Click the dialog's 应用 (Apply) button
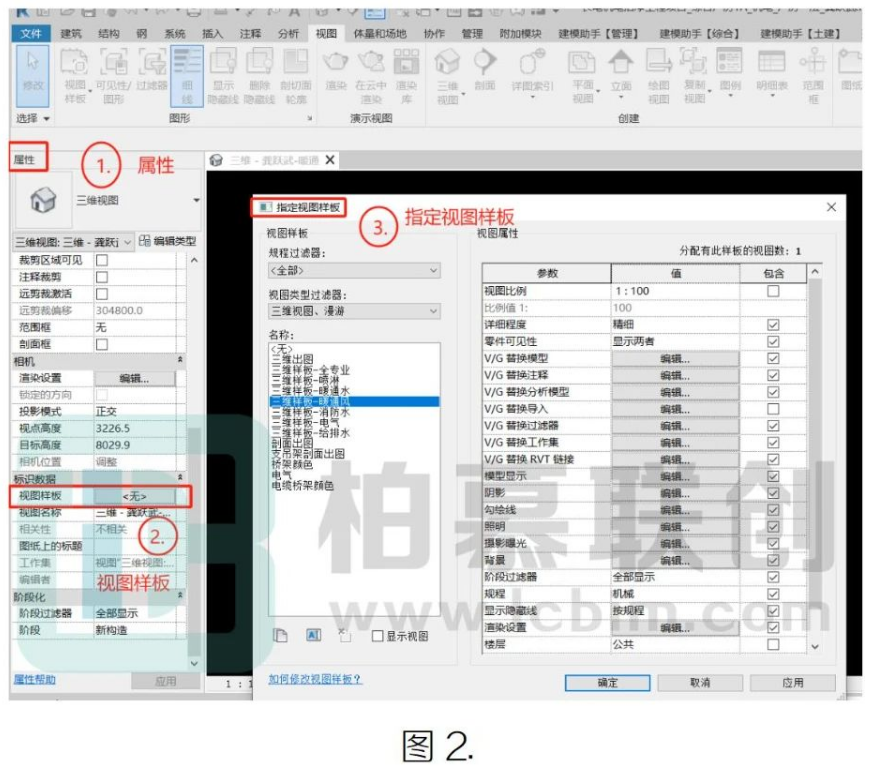881x777 pixels. (793, 683)
